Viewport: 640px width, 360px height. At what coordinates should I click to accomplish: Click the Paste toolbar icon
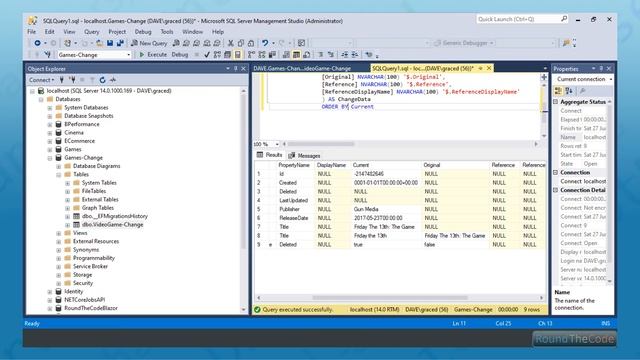(251, 43)
